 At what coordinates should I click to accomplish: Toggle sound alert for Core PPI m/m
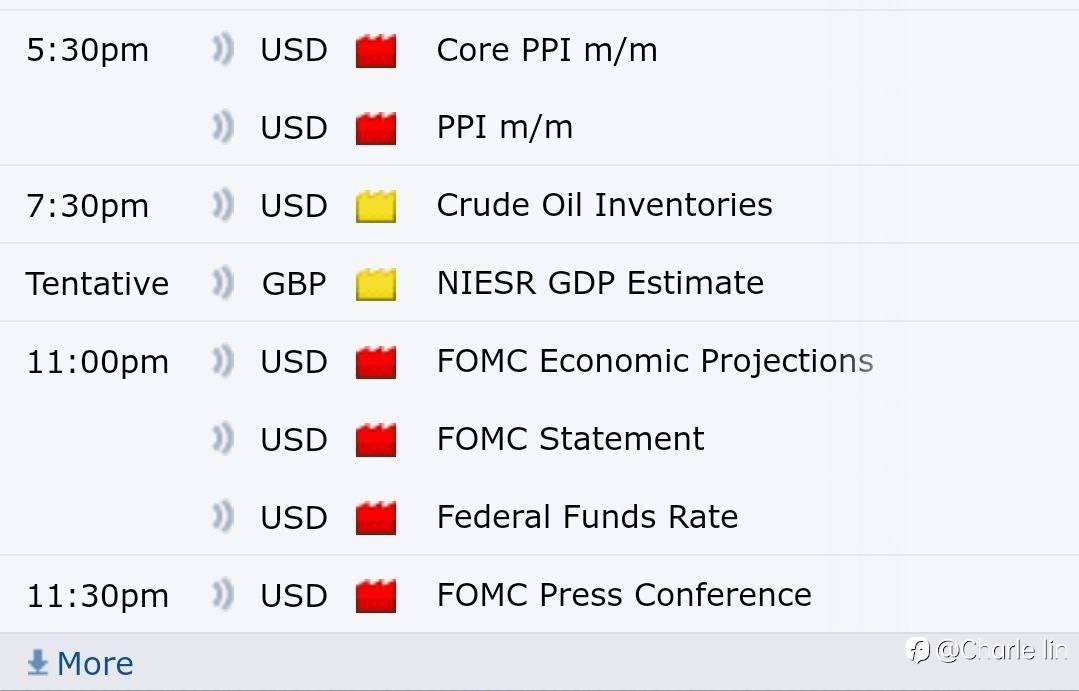click(x=222, y=50)
